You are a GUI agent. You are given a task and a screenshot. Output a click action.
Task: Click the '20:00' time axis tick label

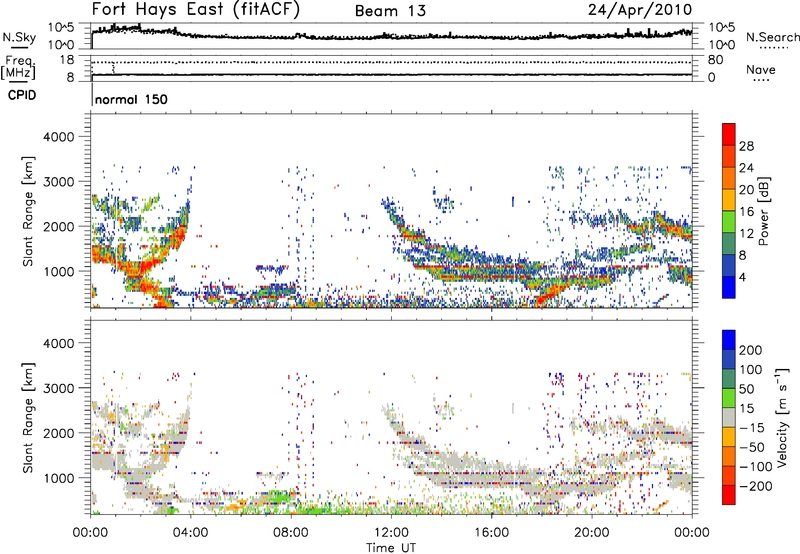(592, 533)
